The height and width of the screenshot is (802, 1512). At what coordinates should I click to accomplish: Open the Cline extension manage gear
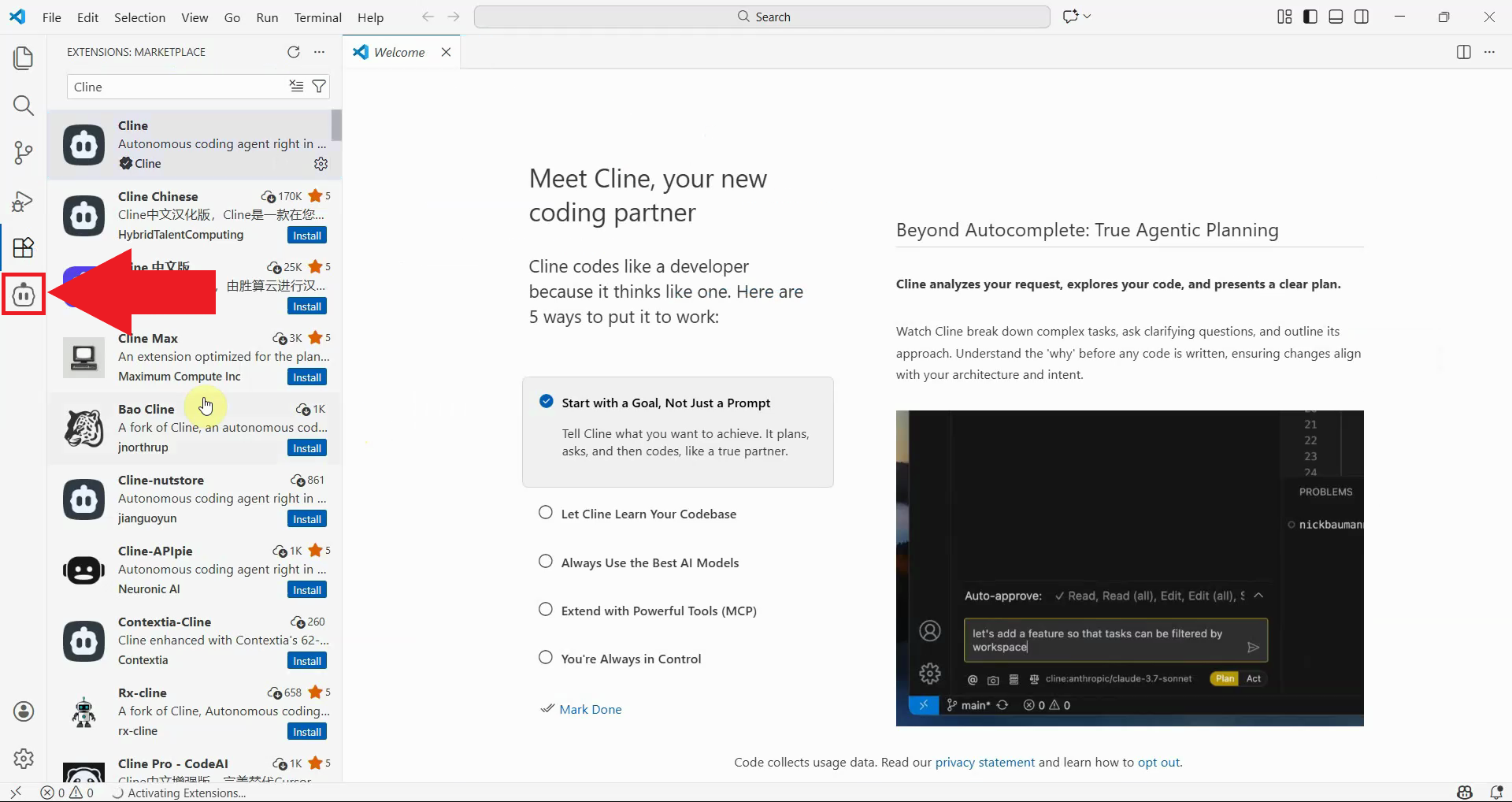(x=321, y=164)
